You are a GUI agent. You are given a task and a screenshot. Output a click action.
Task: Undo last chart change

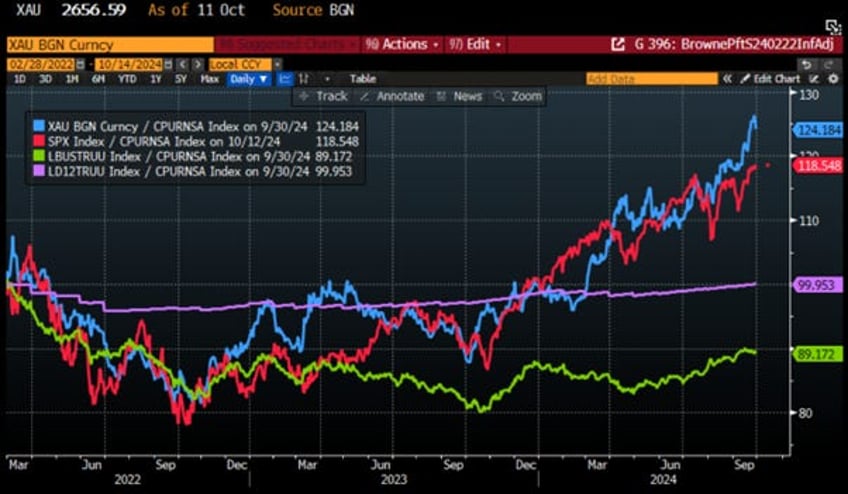(x=806, y=64)
